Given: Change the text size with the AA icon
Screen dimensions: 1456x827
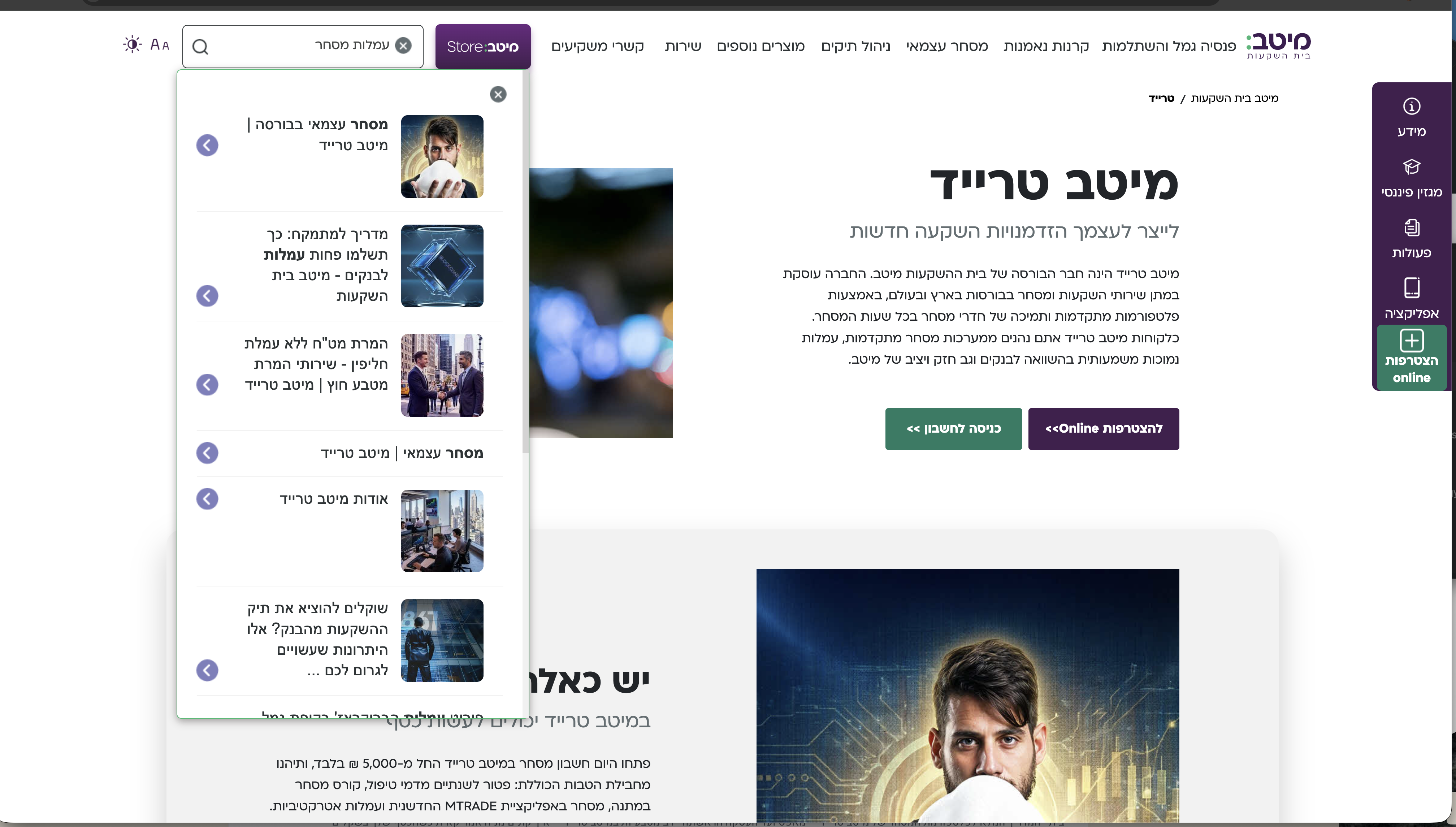Looking at the screenshot, I should (x=160, y=44).
